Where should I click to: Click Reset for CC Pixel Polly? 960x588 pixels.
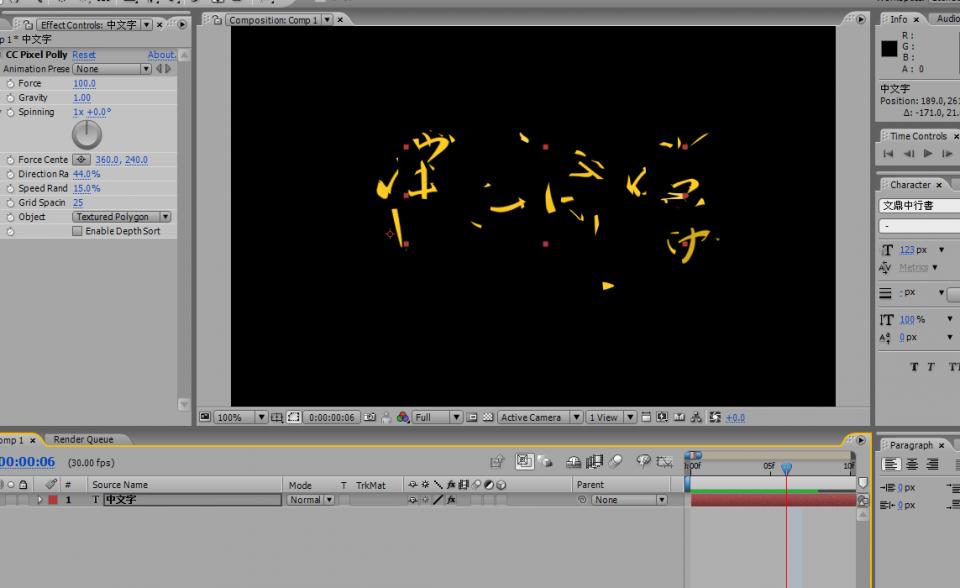coord(84,55)
